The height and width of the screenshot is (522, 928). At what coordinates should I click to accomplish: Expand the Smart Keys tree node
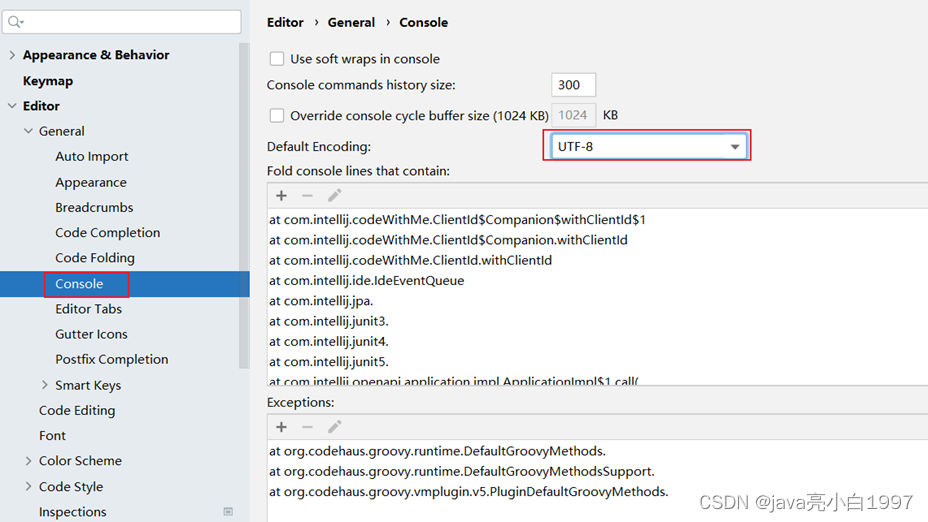[44, 385]
